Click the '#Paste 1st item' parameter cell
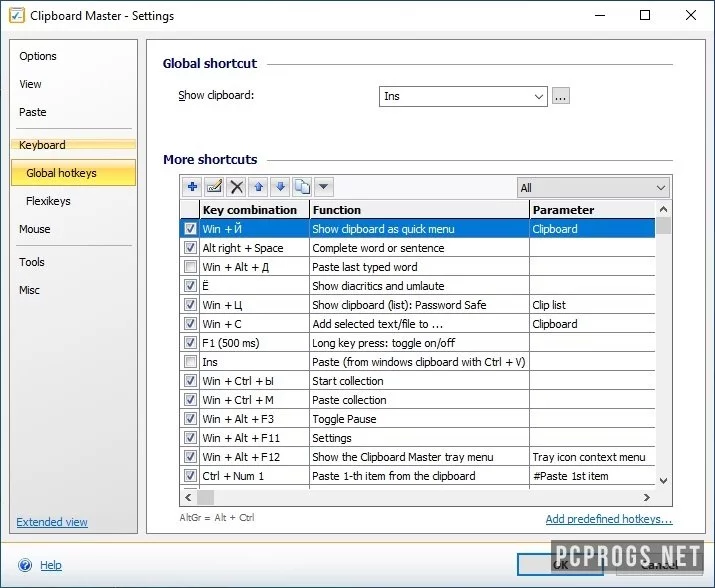The image size is (715, 588). pos(592,476)
